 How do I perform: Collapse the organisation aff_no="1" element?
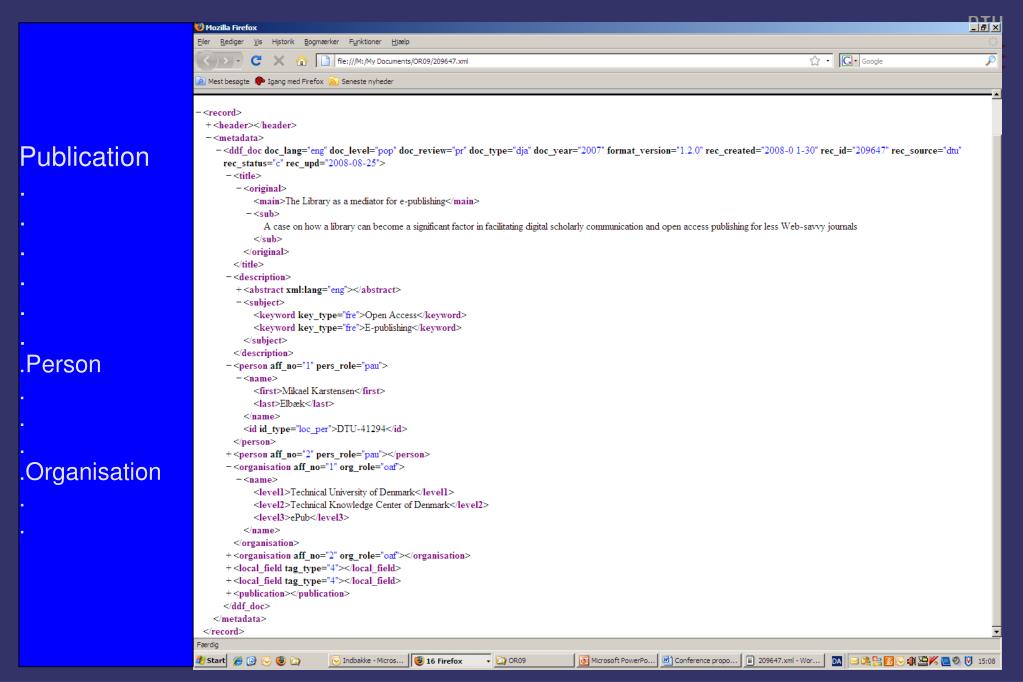click(228, 467)
